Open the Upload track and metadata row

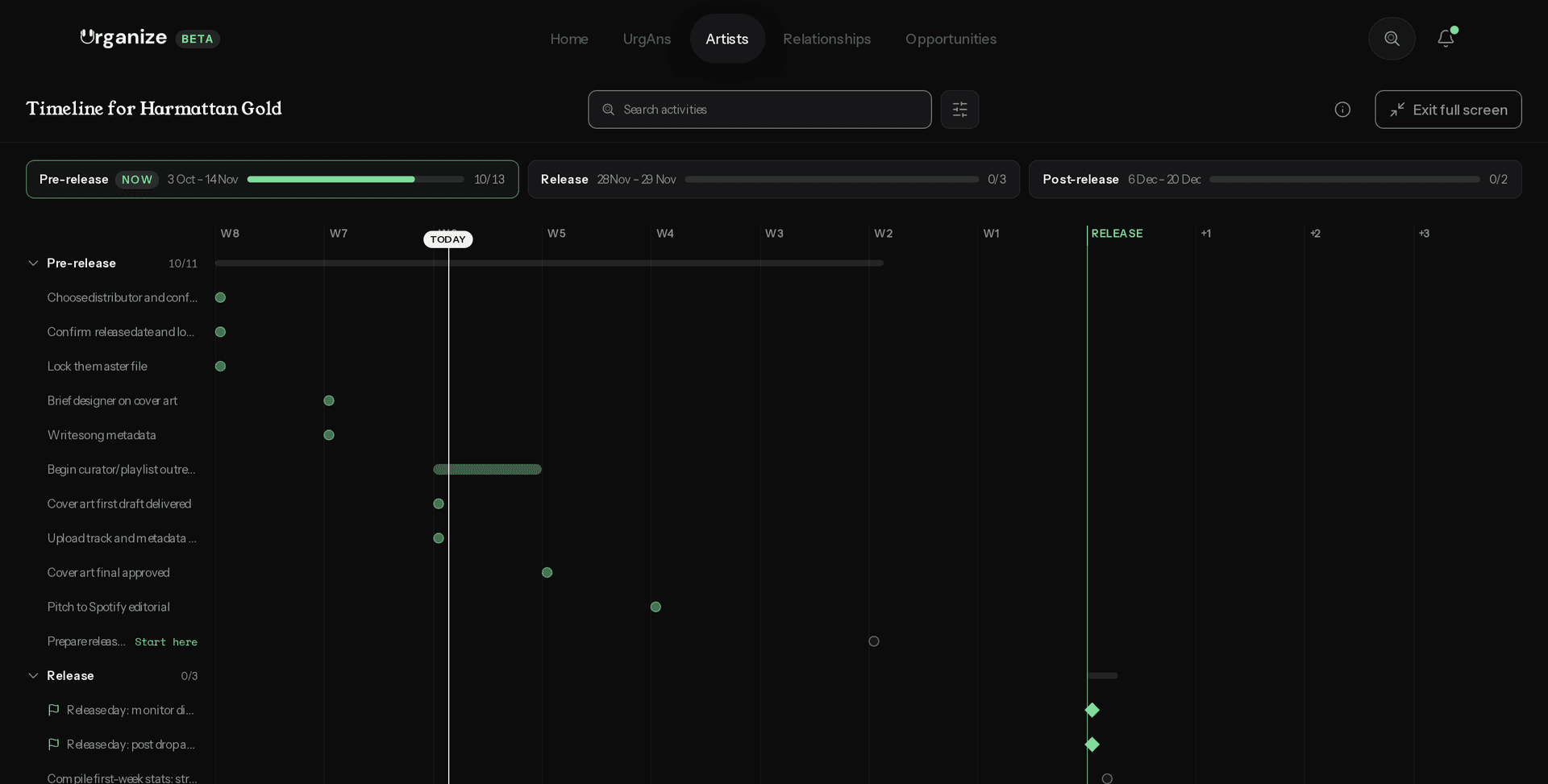coord(122,538)
